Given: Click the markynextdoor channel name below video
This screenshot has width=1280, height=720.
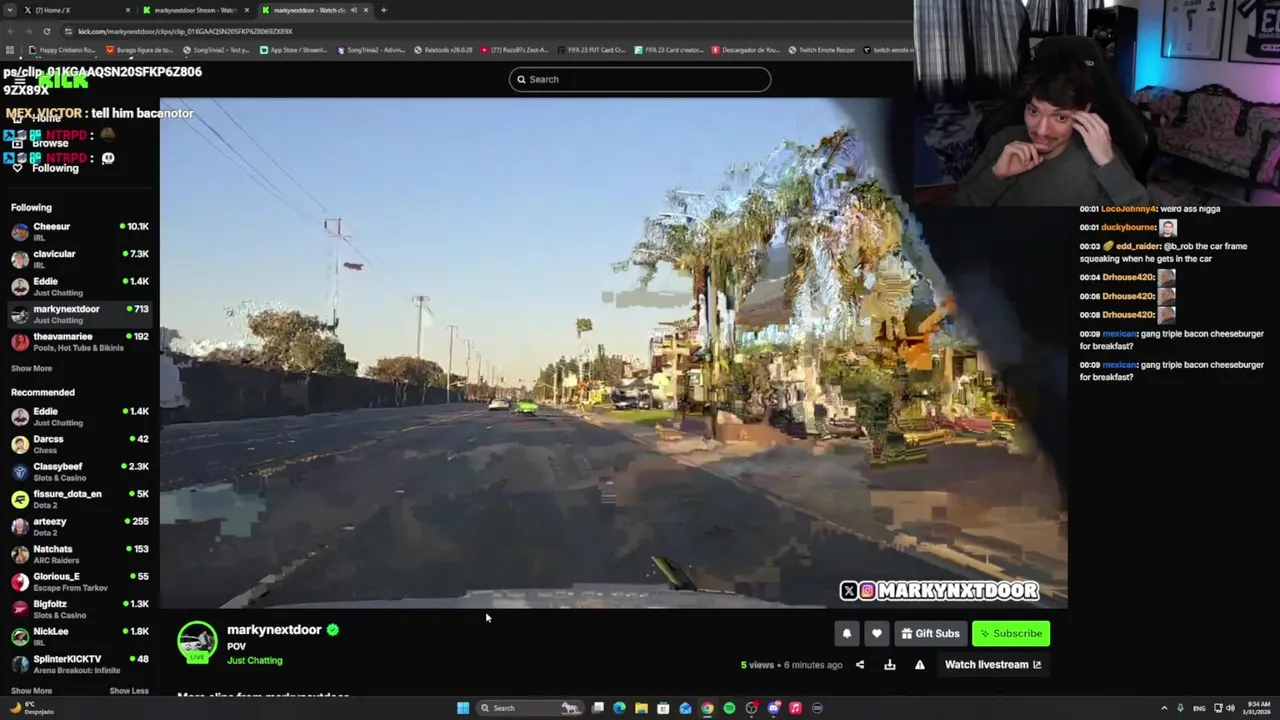Looking at the screenshot, I should 274,630.
